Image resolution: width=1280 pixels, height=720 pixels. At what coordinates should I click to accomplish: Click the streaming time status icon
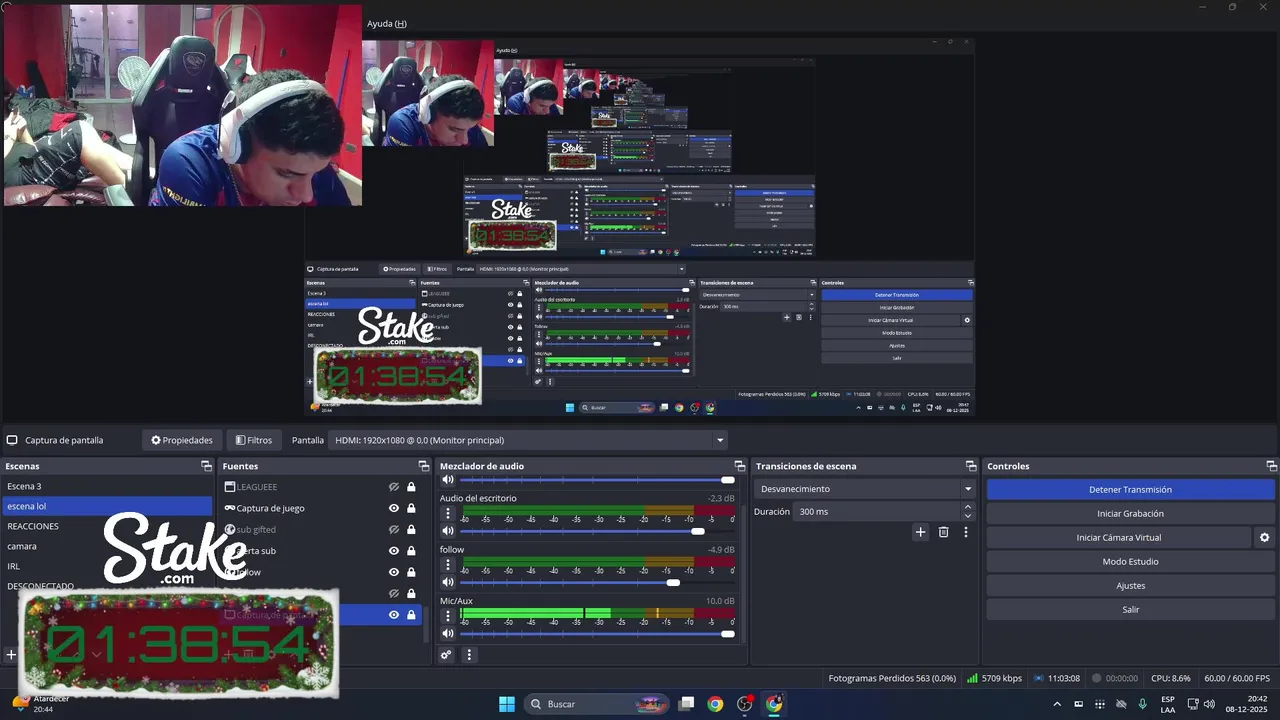[1040, 678]
